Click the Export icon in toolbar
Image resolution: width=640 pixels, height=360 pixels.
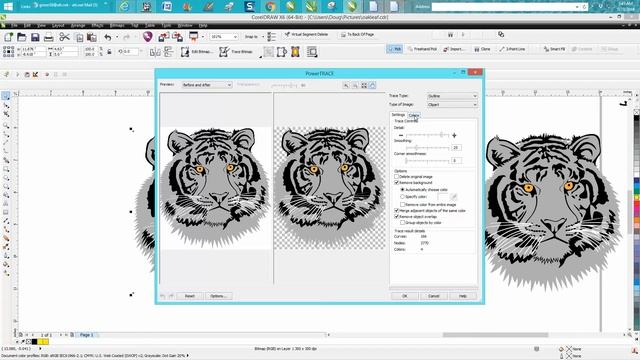[x=178, y=37]
